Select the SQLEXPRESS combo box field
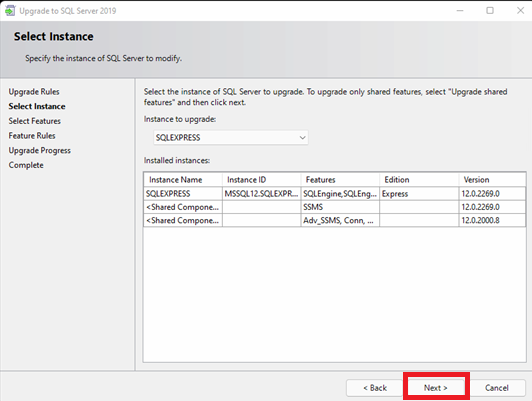Screen dimensions: 532x401 231,138
